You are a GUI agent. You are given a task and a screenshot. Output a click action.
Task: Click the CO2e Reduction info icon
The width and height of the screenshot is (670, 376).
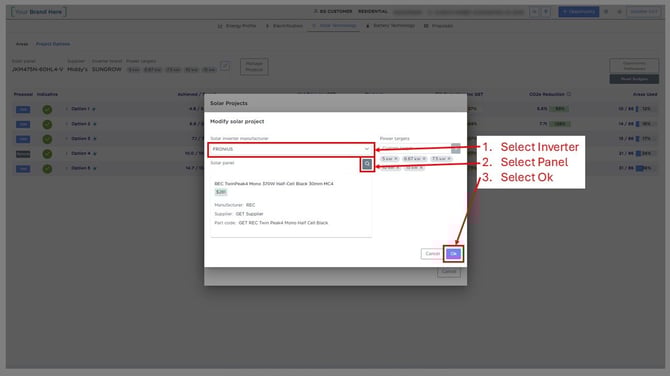pos(569,94)
